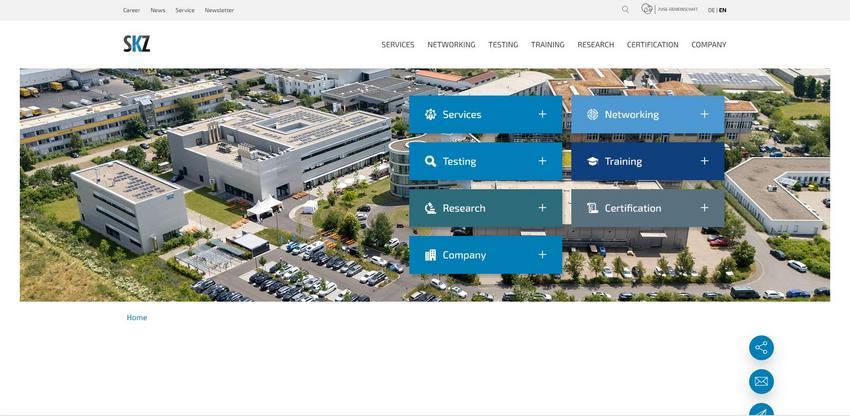Click the SKZ logo
The image size is (850, 416).
(x=136, y=44)
